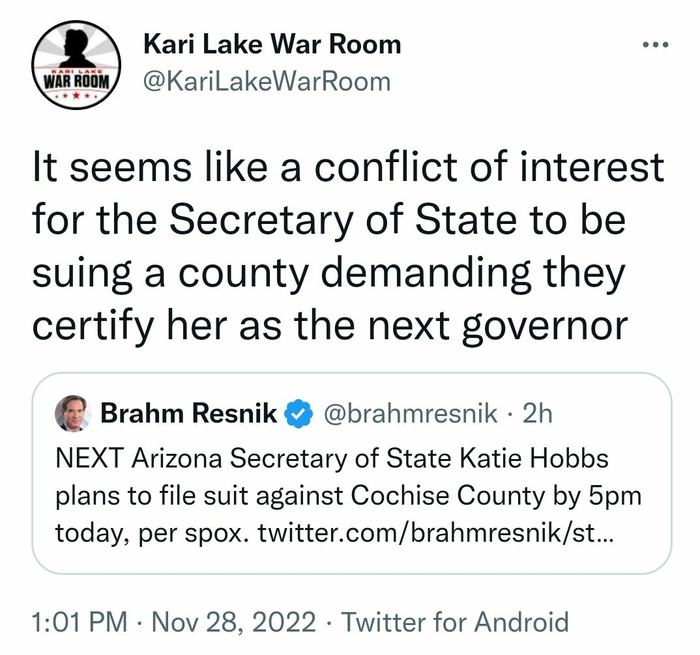Click the @KariLakeWarRoom handle
Viewport: 700px width, 655px height.
[267, 81]
